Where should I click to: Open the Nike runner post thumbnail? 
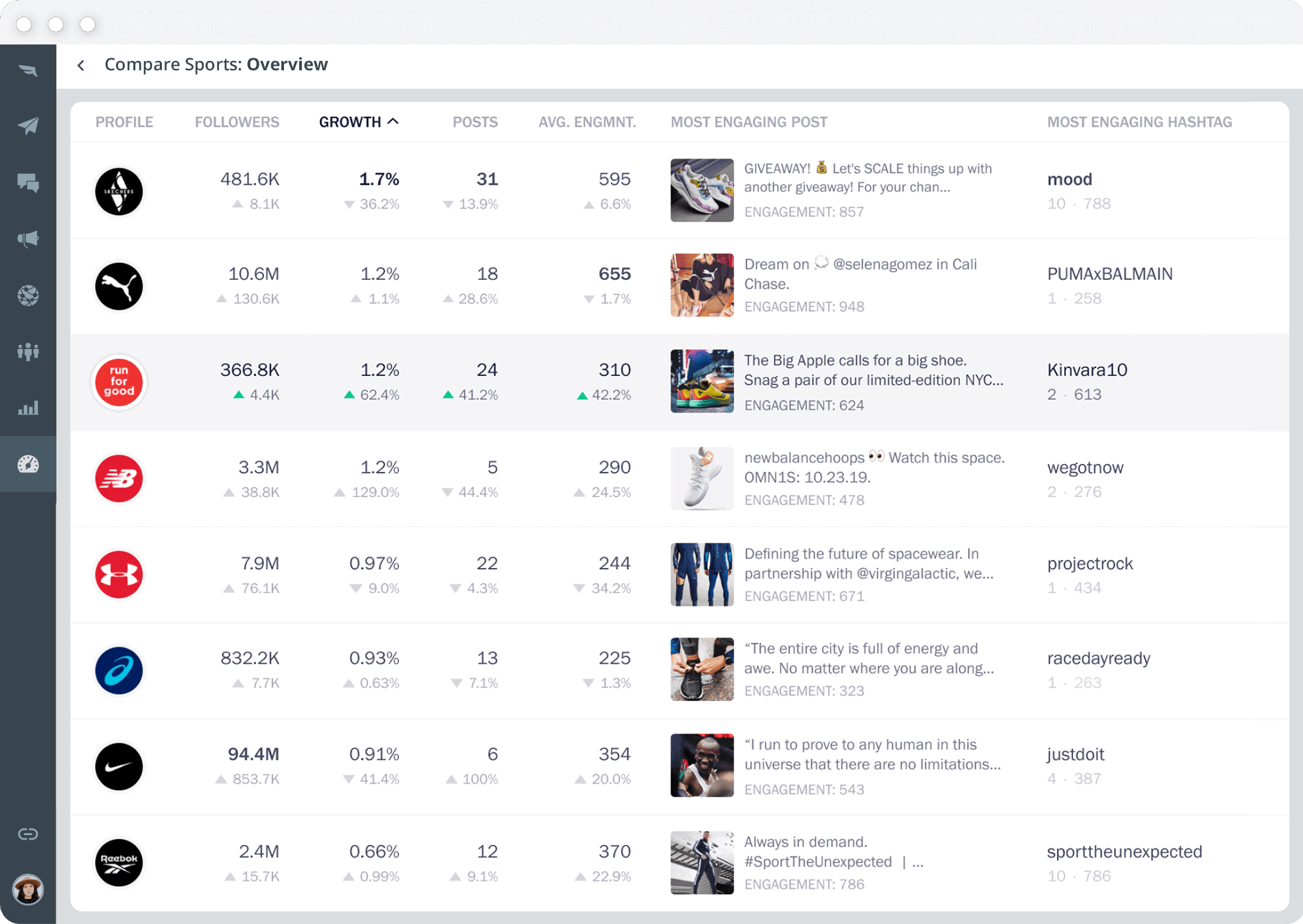pyautogui.click(x=702, y=765)
